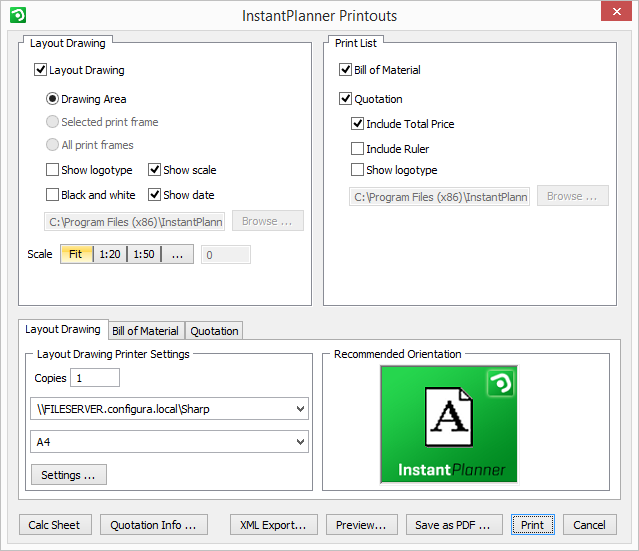
Task: Select the 1:20 scale option
Action: tap(110, 254)
